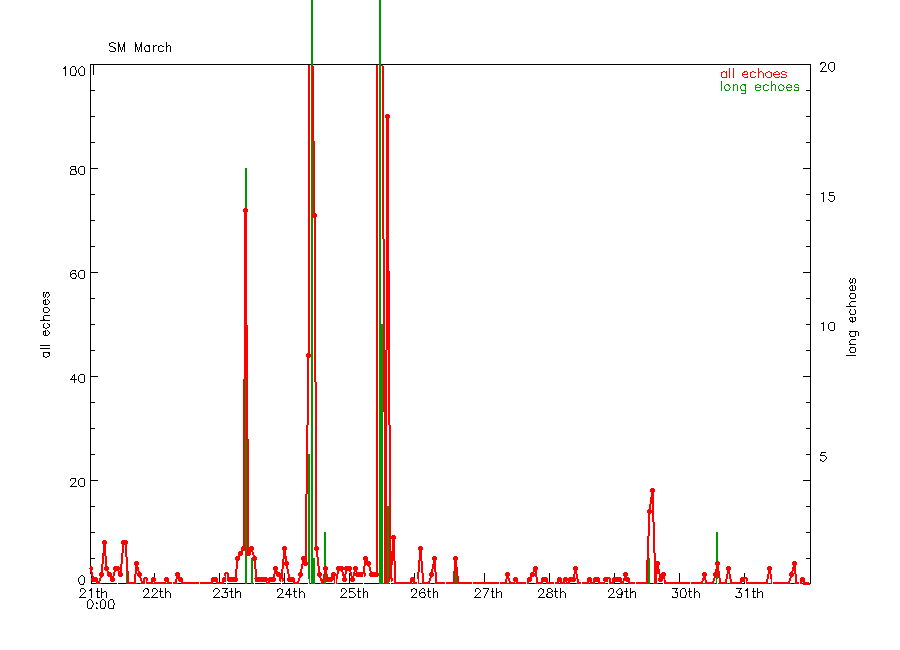The image size is (900, 650).
Task: Click the left axis value '0'
Action: (x=82, y=581)
